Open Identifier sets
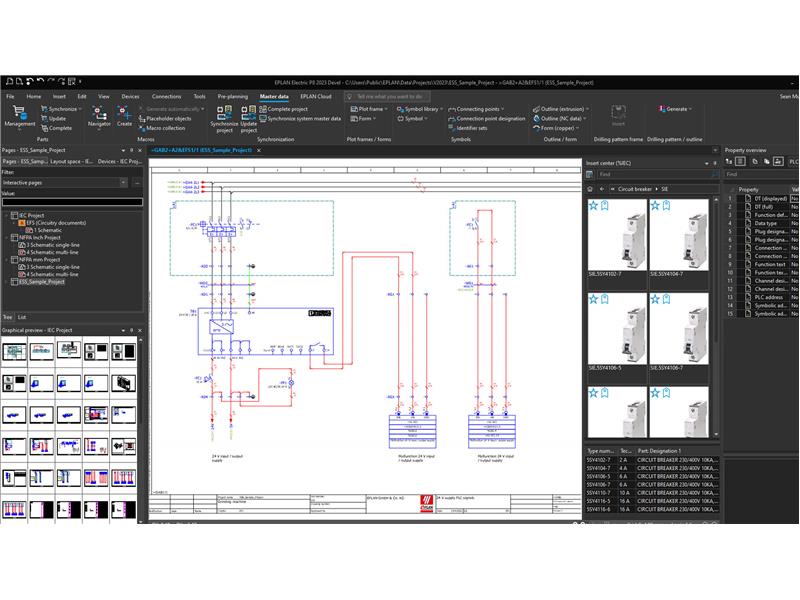 coord(467,128)
